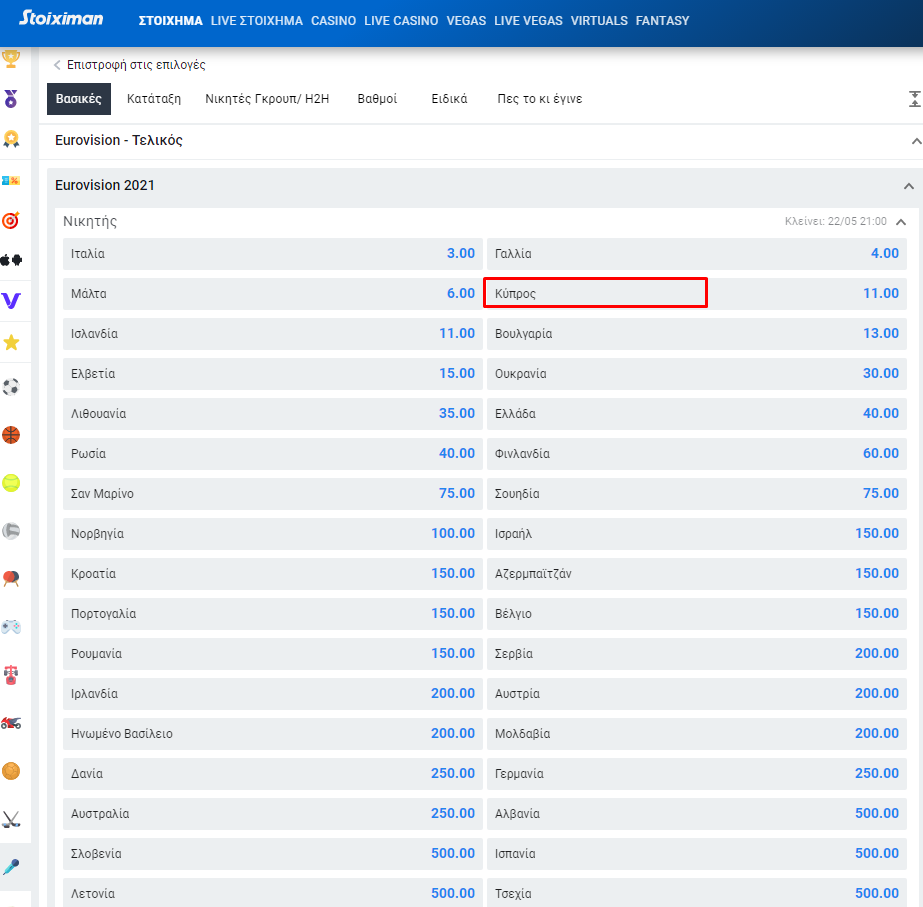Viewport: 923px width, 907px height.
Task: Pick Βουλγαρία at odds 13.00
Action: pos(697,334)
